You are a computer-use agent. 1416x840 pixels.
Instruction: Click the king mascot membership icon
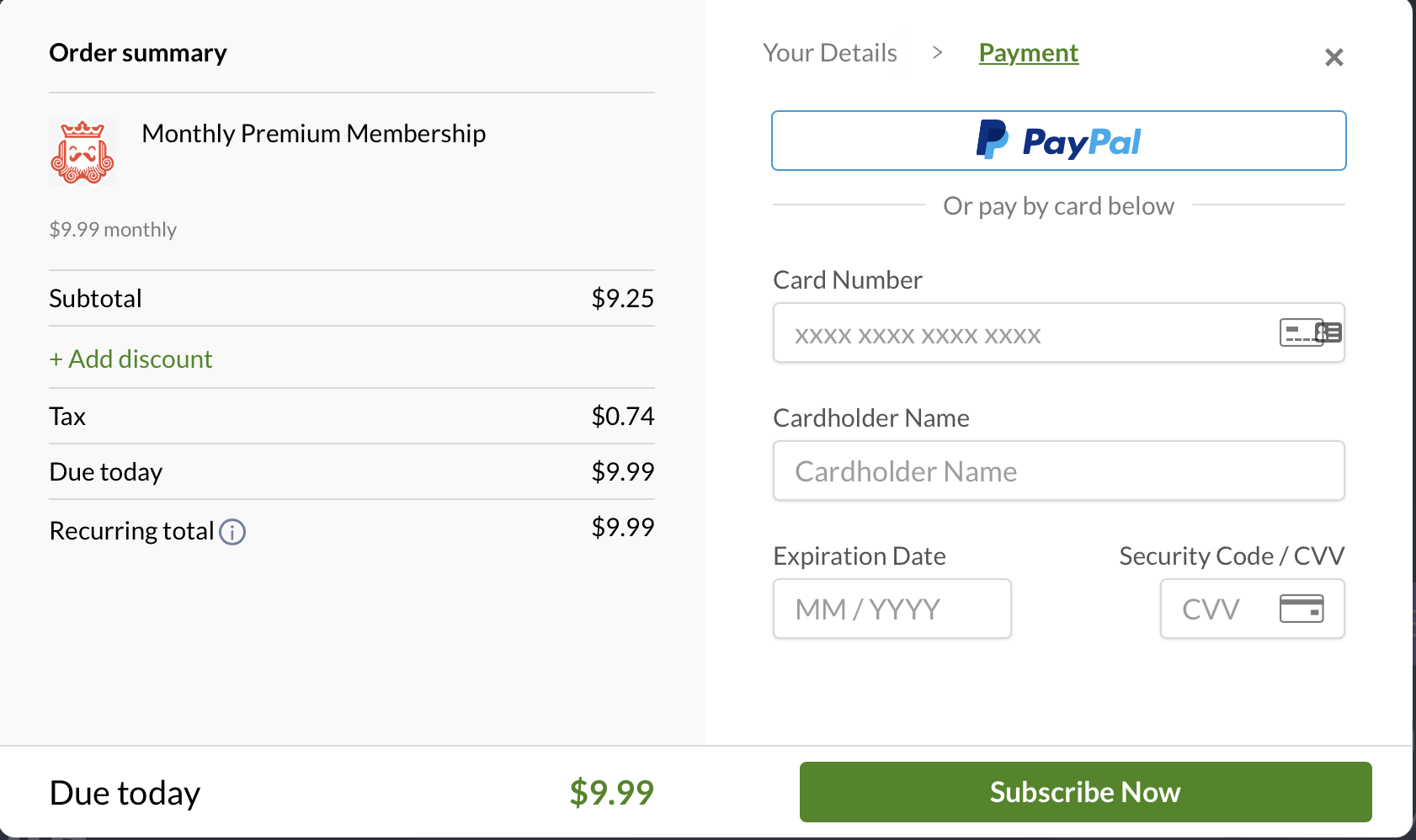pos(83,152)
